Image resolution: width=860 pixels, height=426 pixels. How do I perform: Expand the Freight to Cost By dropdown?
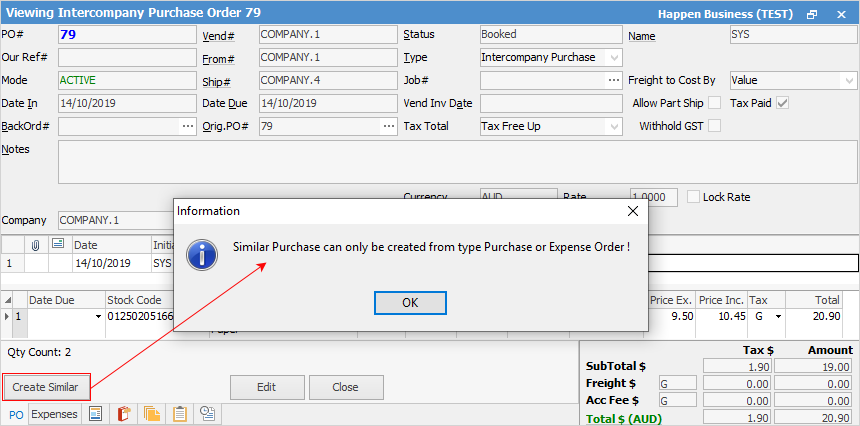[846, 80]
